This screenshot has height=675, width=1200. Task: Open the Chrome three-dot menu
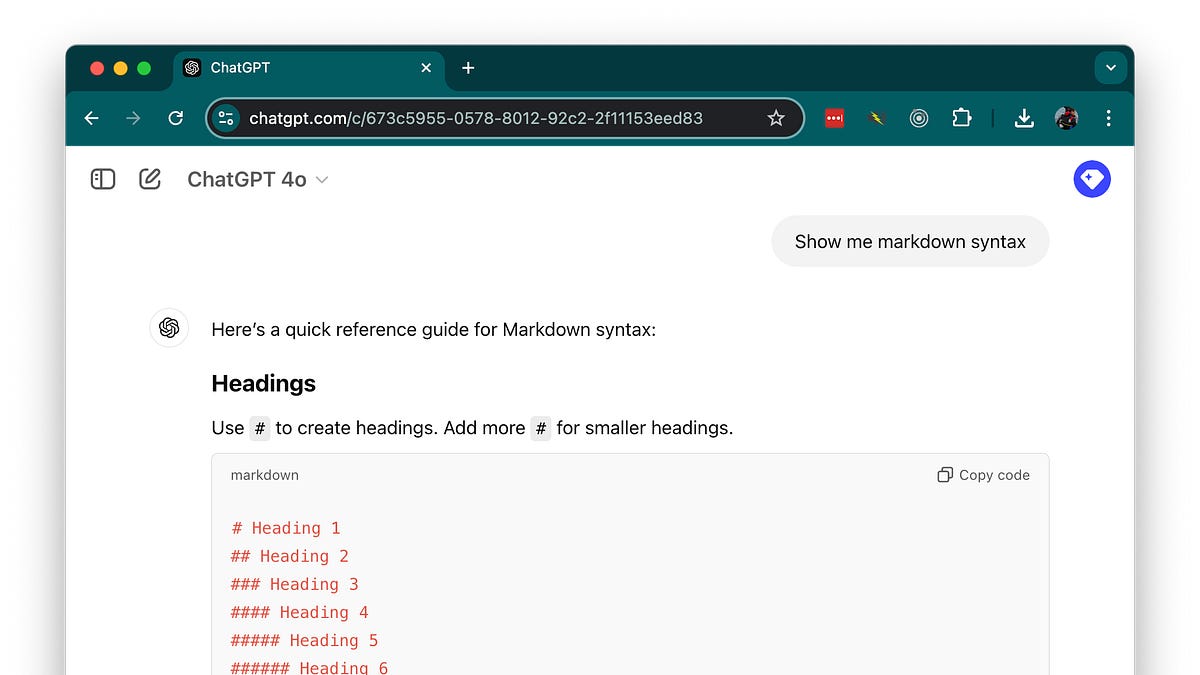tap(1108, 118)
